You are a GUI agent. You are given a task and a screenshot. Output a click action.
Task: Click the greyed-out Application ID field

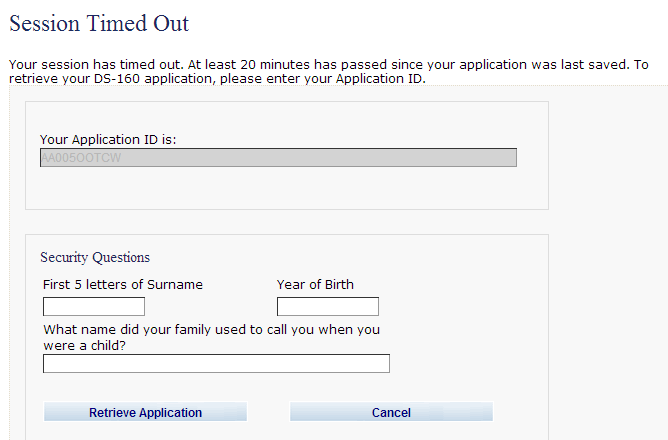pos(278,158)
